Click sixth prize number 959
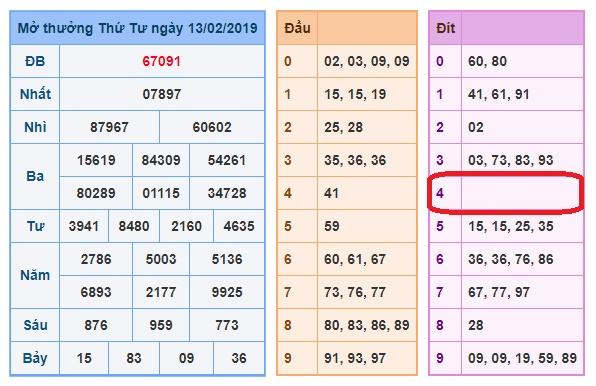 tap(161, 326)
